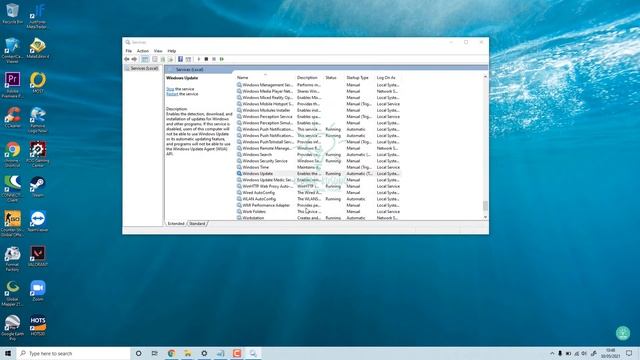Select the Counter-Strike desktop icon
This screenshot has height=360, width=640.
(12, 224)
